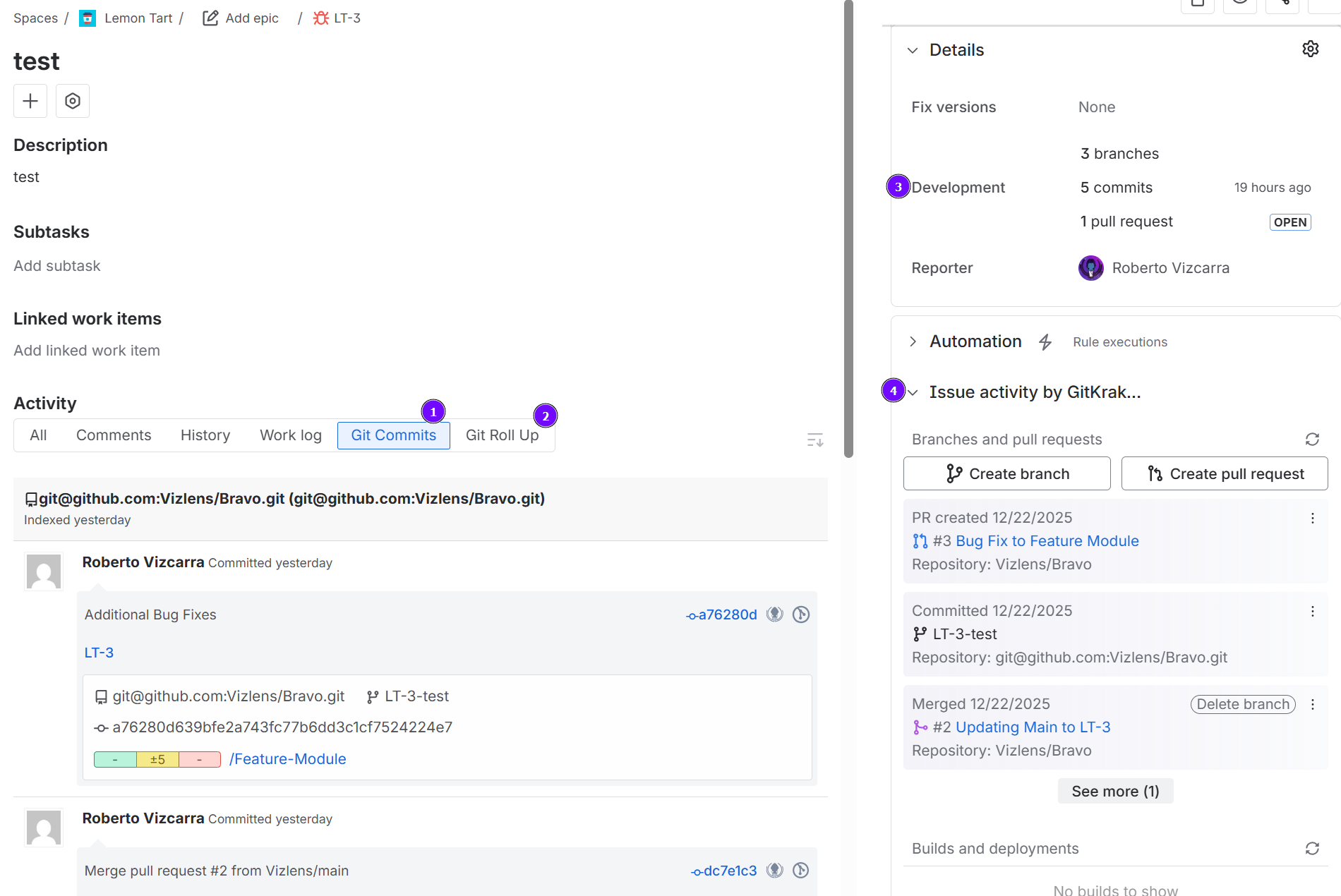Image resolution: width=1341 pixels, height=896 pixels.
Task: Click the Create branch button
Action: (1006, 473)
